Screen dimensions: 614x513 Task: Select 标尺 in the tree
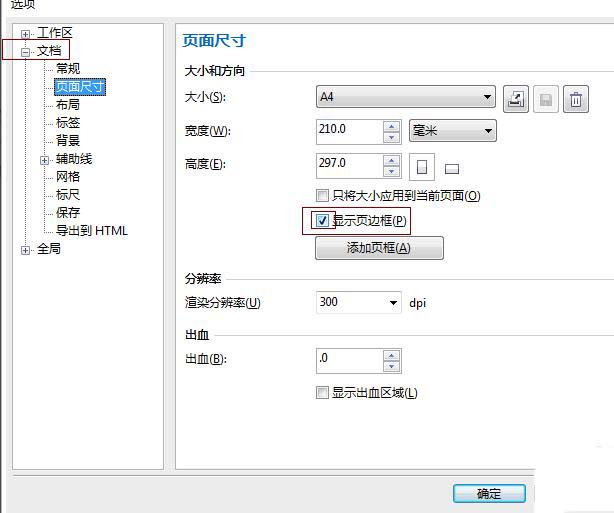click(x=68, y=194)
